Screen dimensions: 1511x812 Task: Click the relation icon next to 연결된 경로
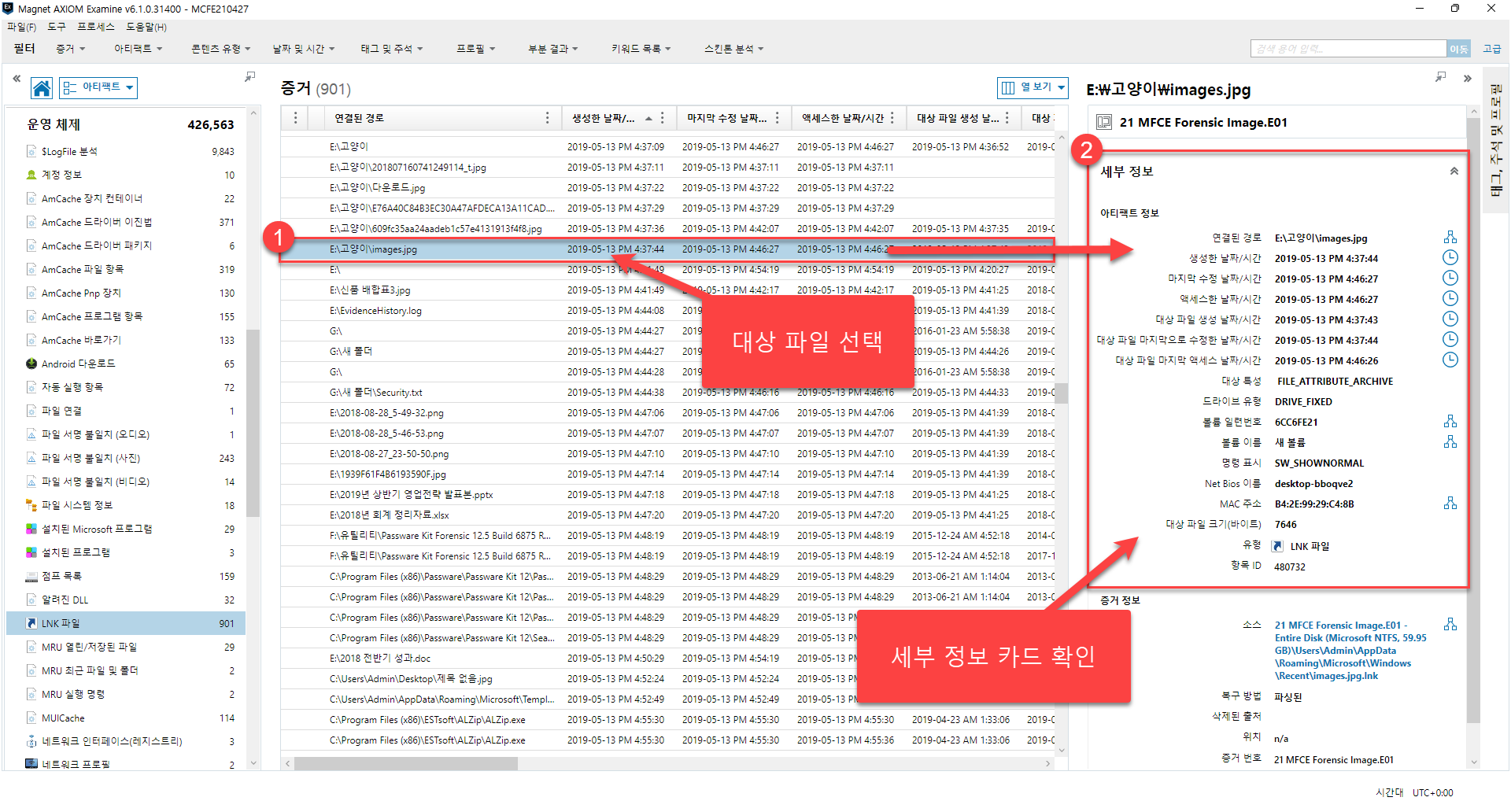pos(1450,238)
